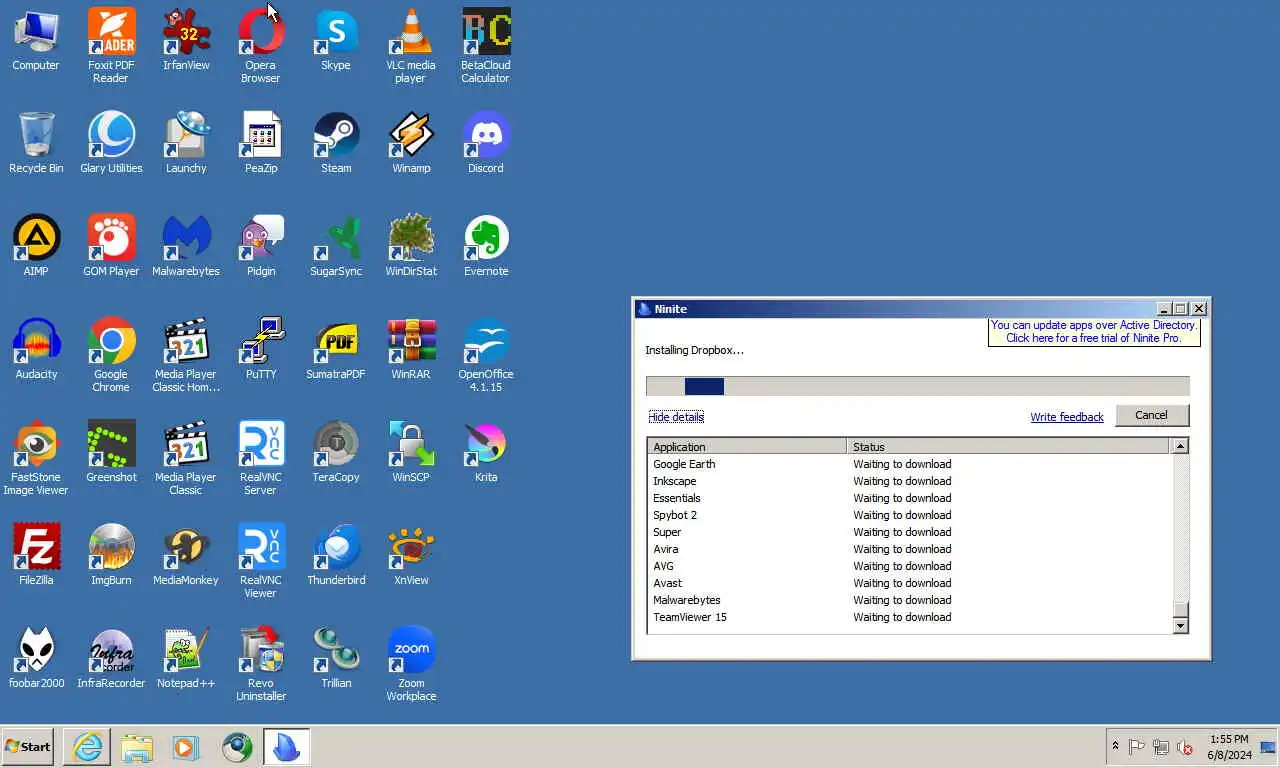Viewport: 1280px width, 768px height.
Task: Click the Hide details link
Action: (x=676, y=417)
